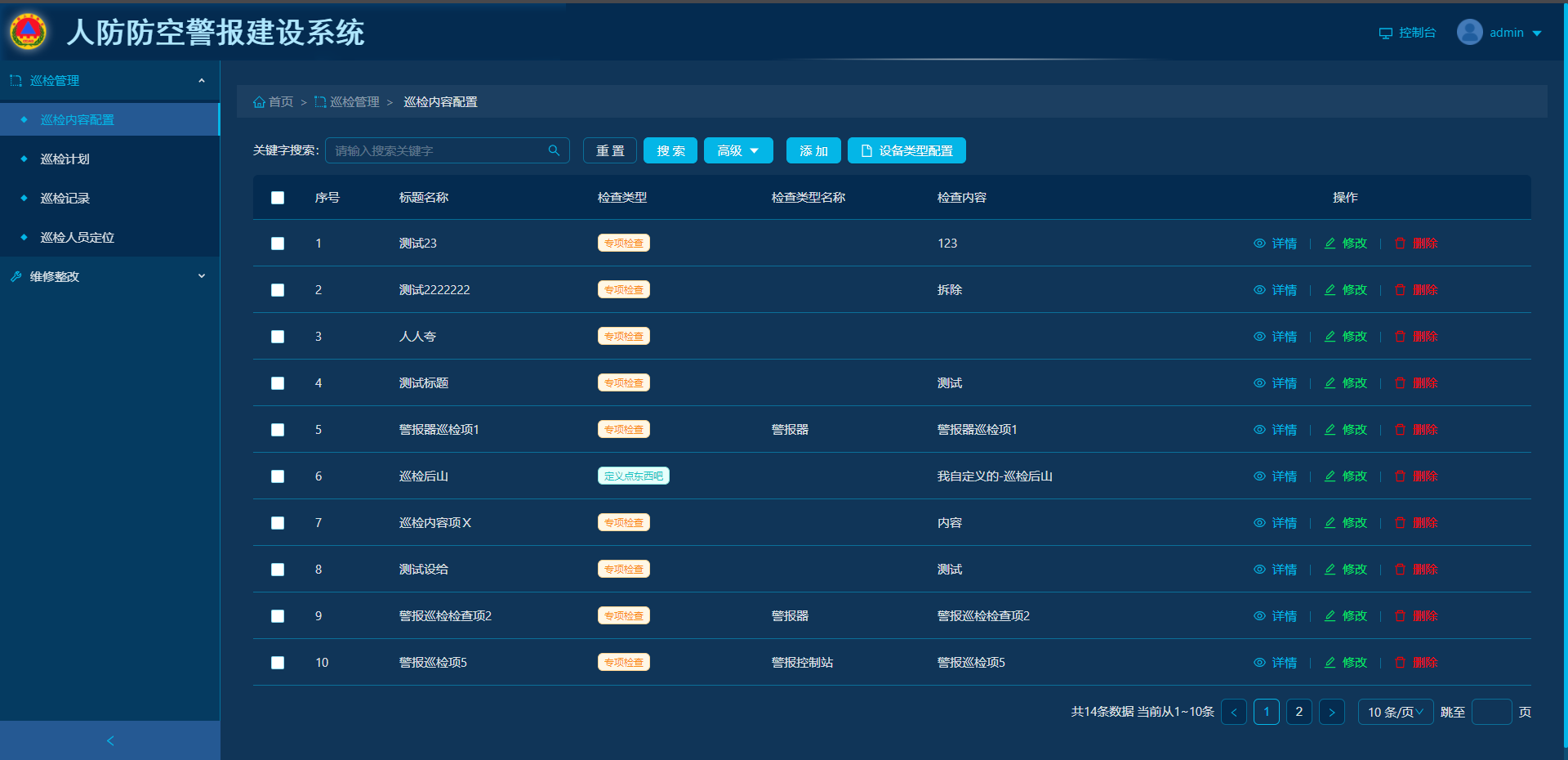Viewport: 1568px width, 760px height.
Task: Click the admin user avatar icon
Action: (x=1469, y=33)
